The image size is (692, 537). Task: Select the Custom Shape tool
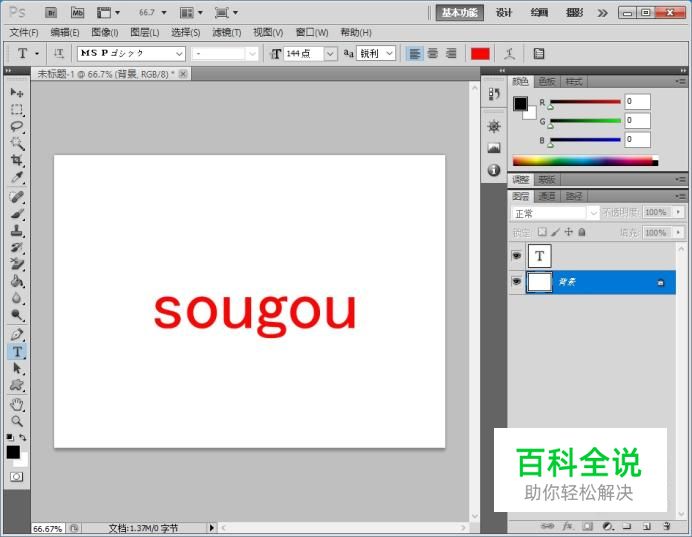[x=17, y=385]
